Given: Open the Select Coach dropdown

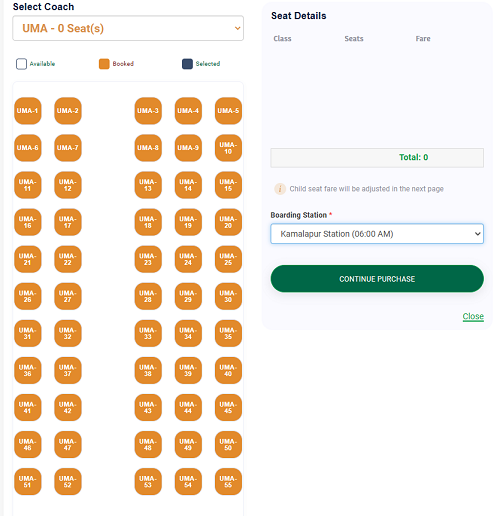Looking at the screenshot, I should pyautogui.click(x=128, y=28).
